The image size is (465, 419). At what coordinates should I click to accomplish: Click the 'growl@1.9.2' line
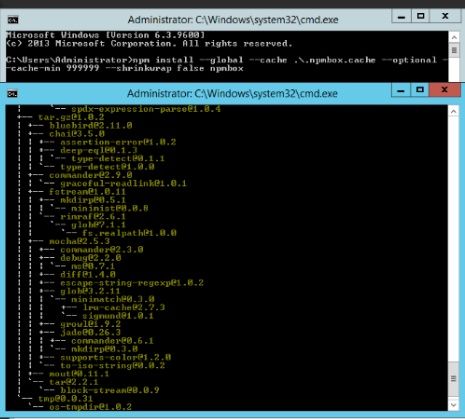[91, 324]
